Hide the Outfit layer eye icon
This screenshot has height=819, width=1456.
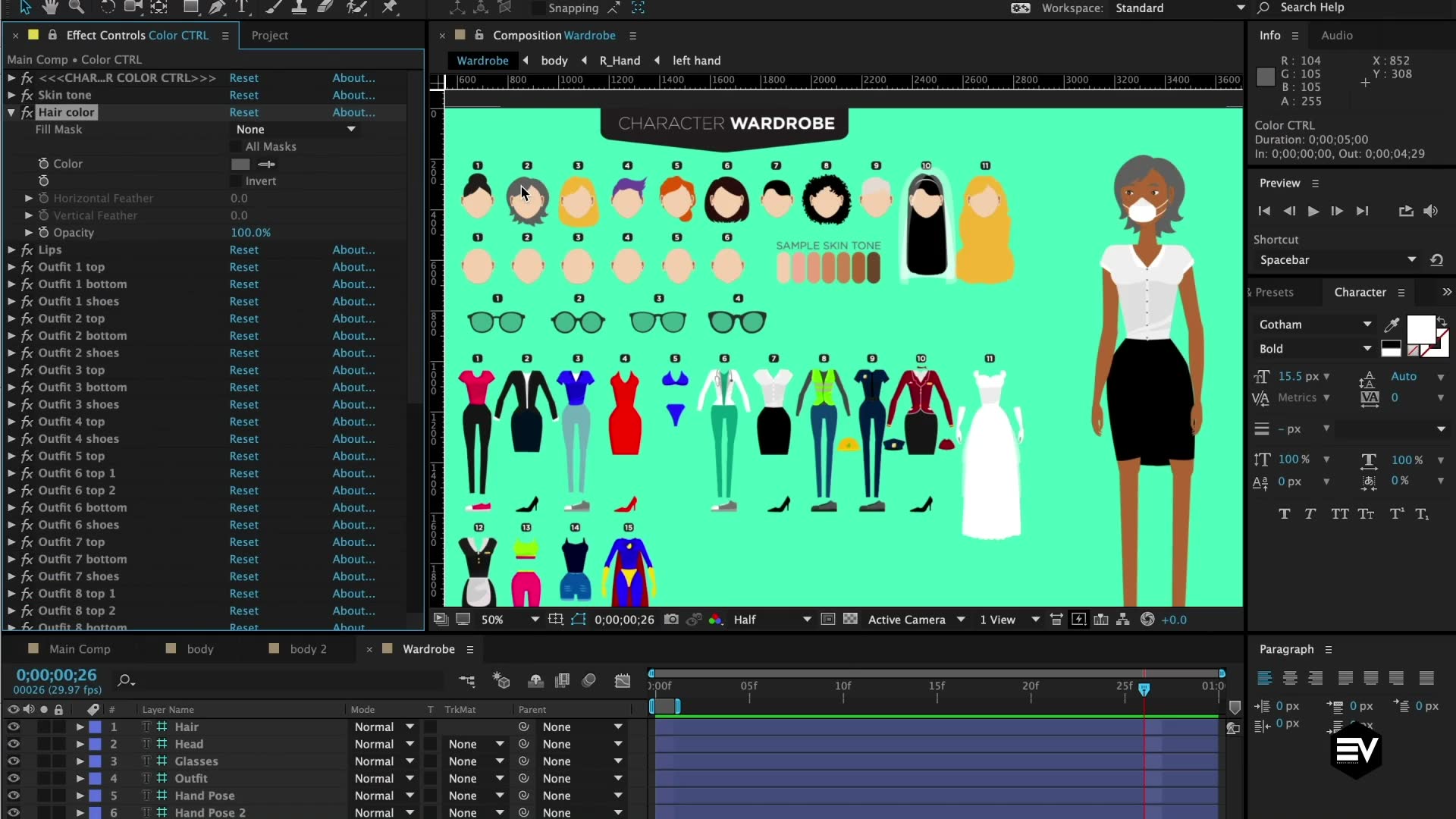click(x=13, y=779)
